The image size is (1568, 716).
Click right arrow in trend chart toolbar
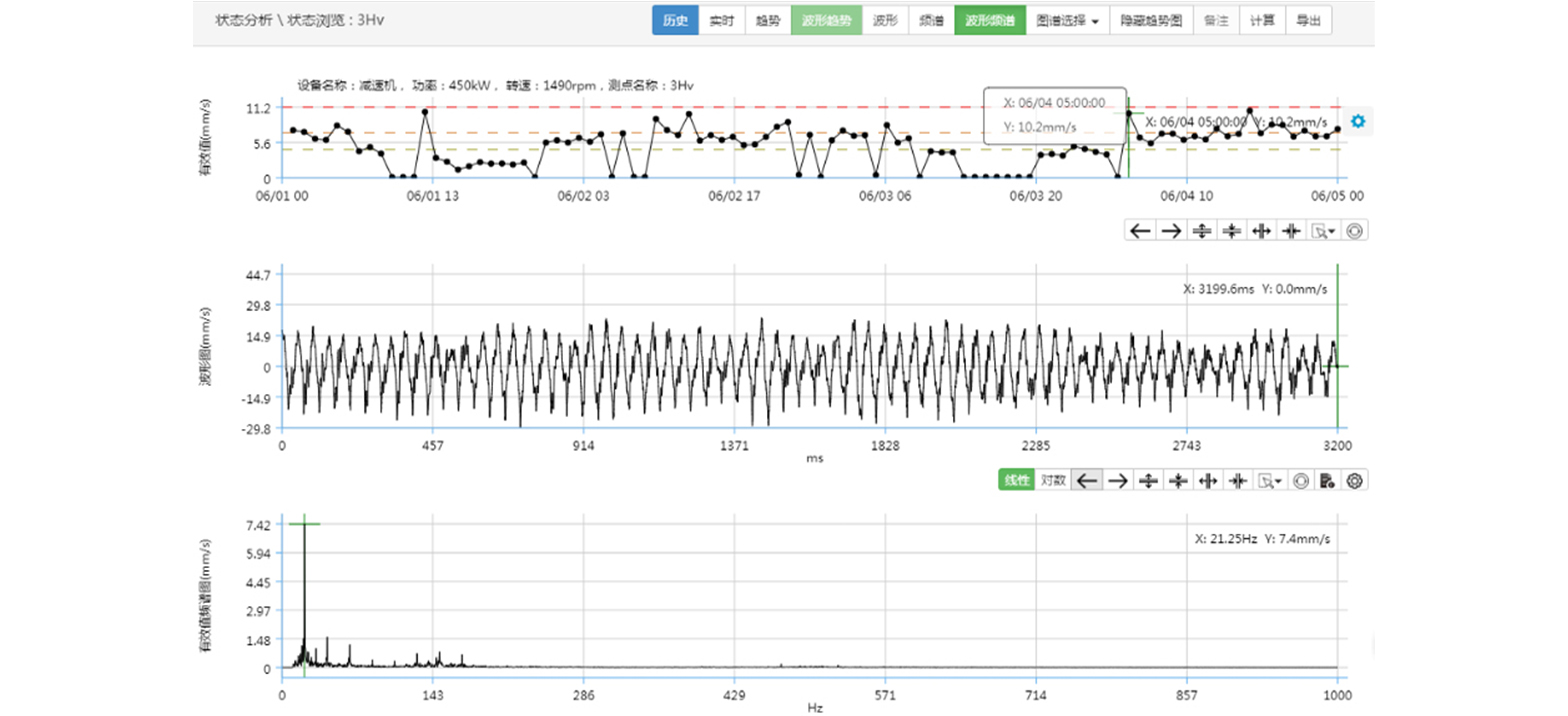[1170, 231]
